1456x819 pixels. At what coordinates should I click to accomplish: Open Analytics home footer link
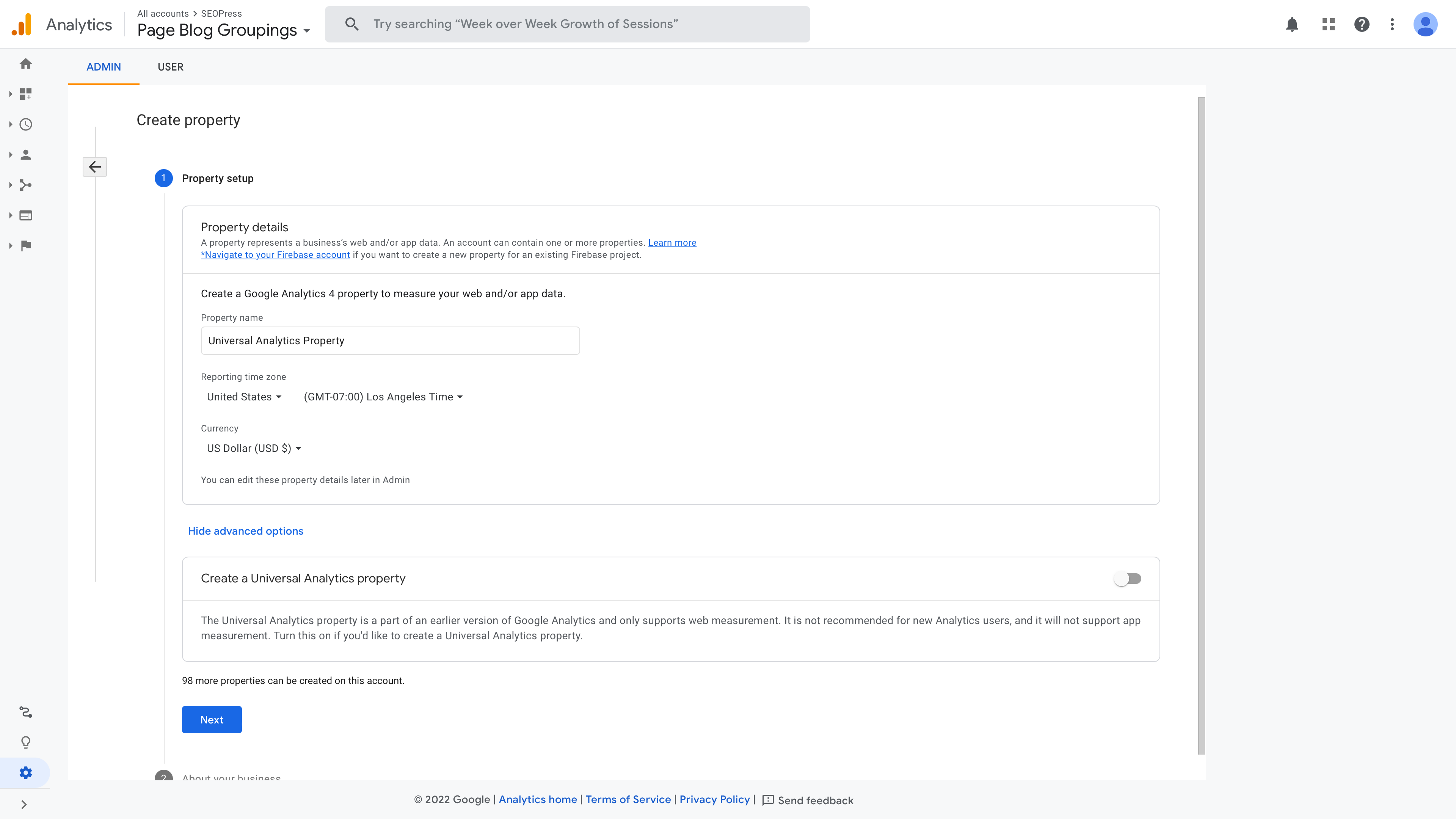pos(538,800)
